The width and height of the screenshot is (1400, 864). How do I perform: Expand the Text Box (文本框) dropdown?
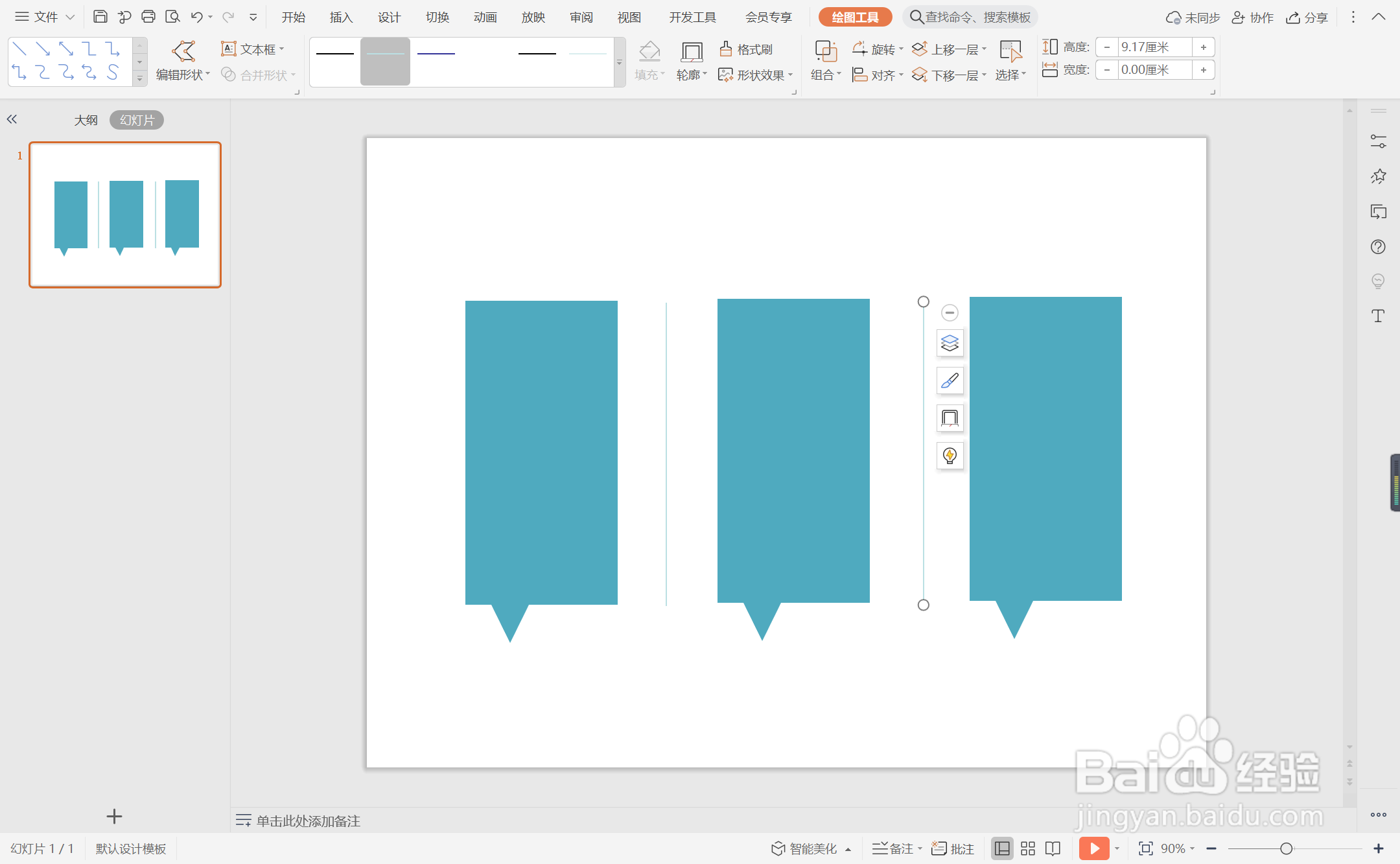tap(282, 49)
